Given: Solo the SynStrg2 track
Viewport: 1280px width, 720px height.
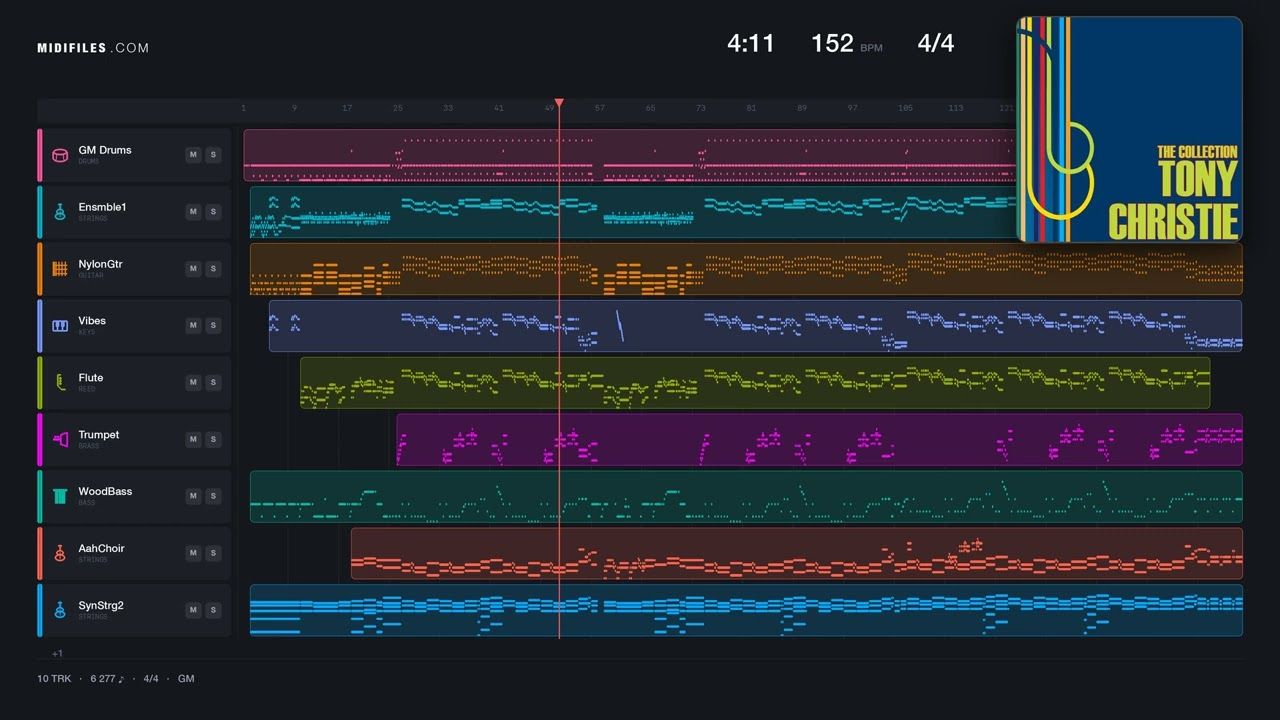Looking at the screenshot, I should pyautogui.click(x=213, y=610).
